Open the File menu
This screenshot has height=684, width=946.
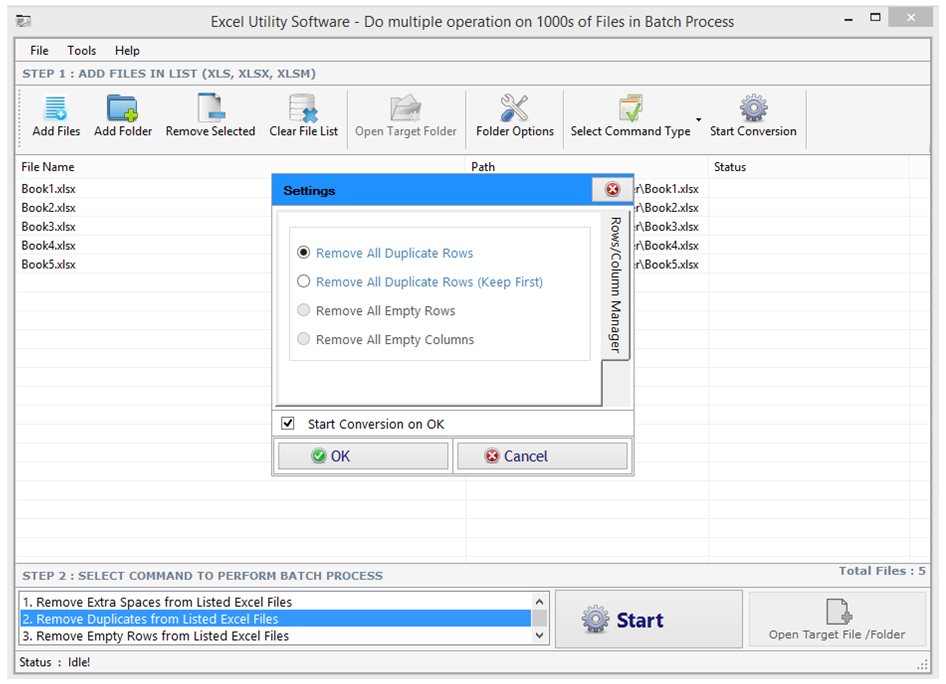[39, 51]
